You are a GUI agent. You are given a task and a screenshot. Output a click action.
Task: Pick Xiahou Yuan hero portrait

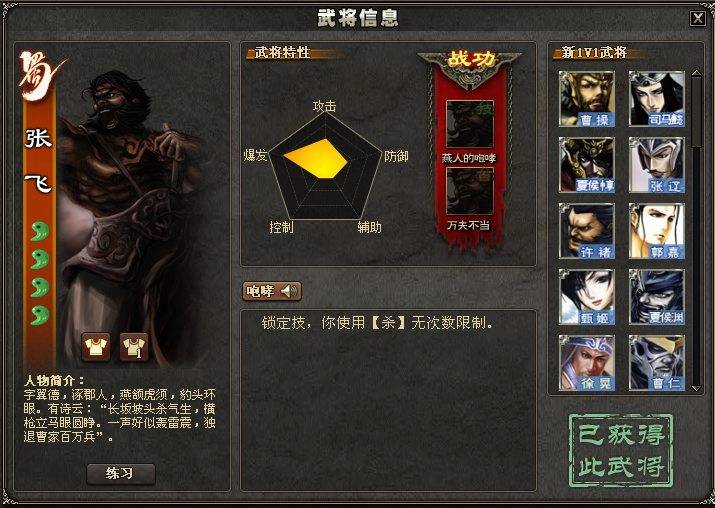click(657, 297)
